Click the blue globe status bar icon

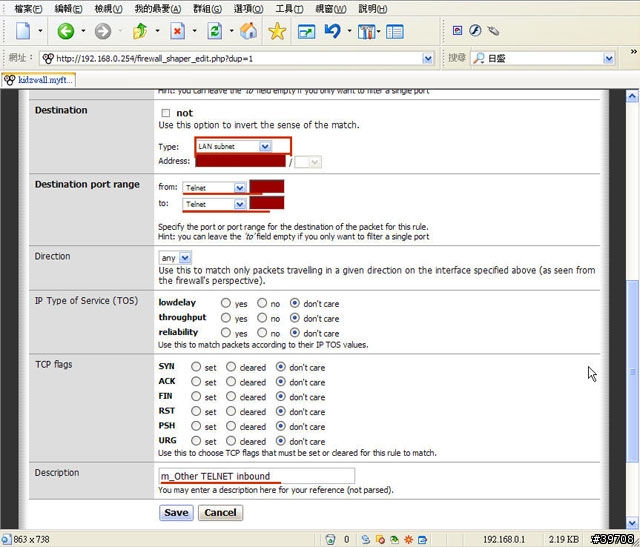tap(366, 539)
